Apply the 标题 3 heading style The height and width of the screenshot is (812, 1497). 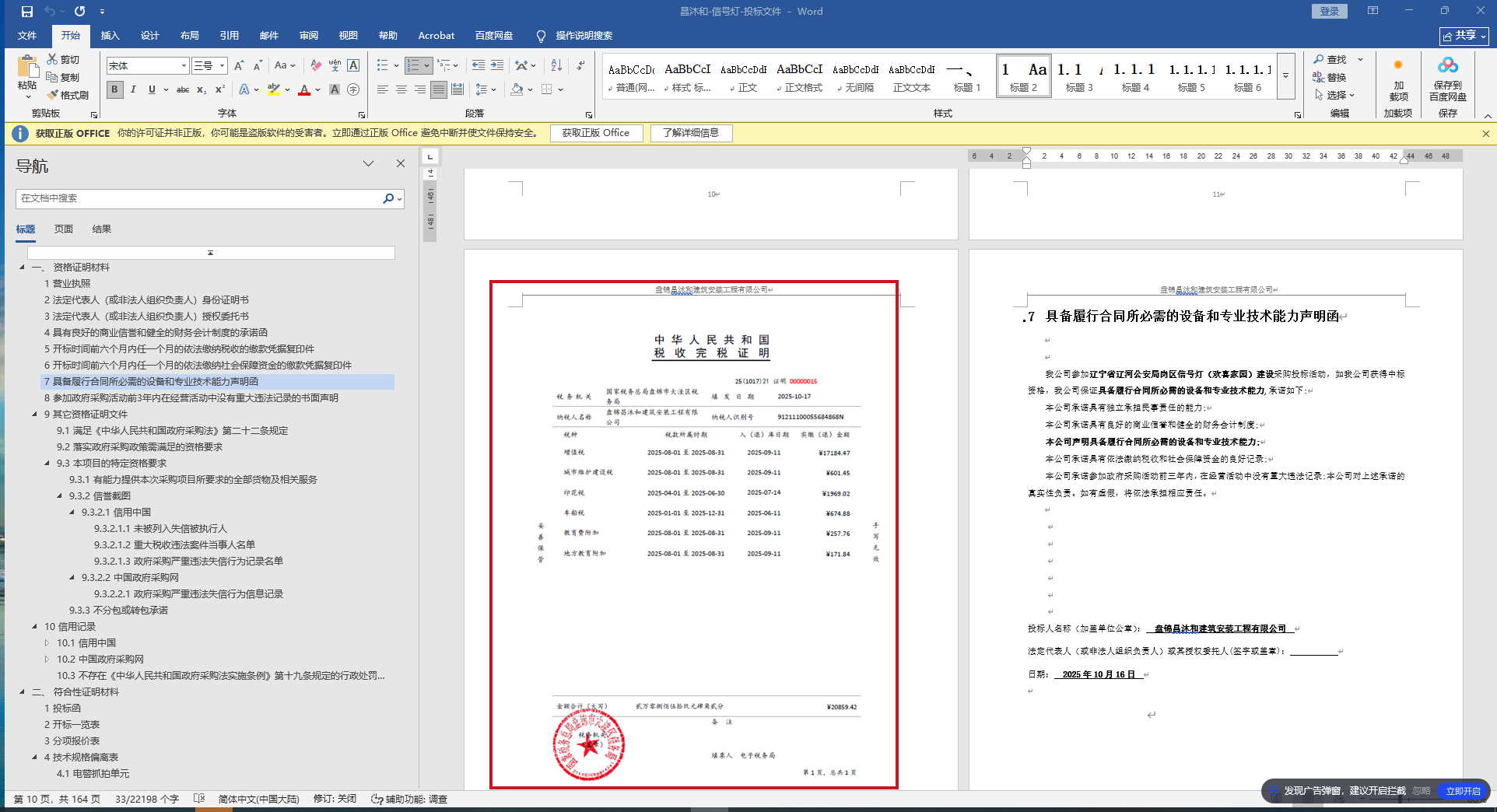tap(1079, 76)
